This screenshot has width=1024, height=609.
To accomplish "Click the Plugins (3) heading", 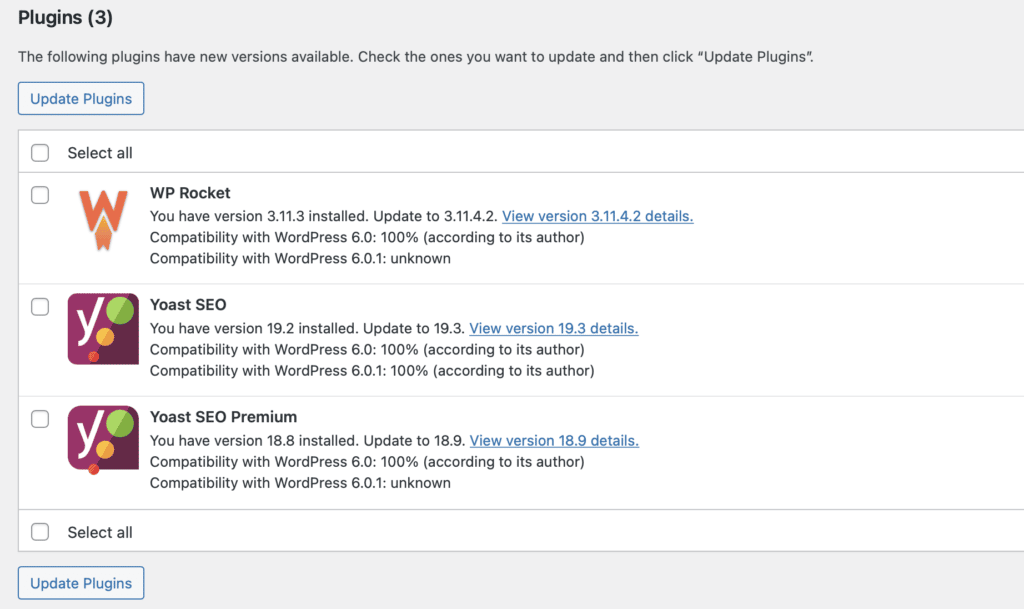I will [65, 17].
